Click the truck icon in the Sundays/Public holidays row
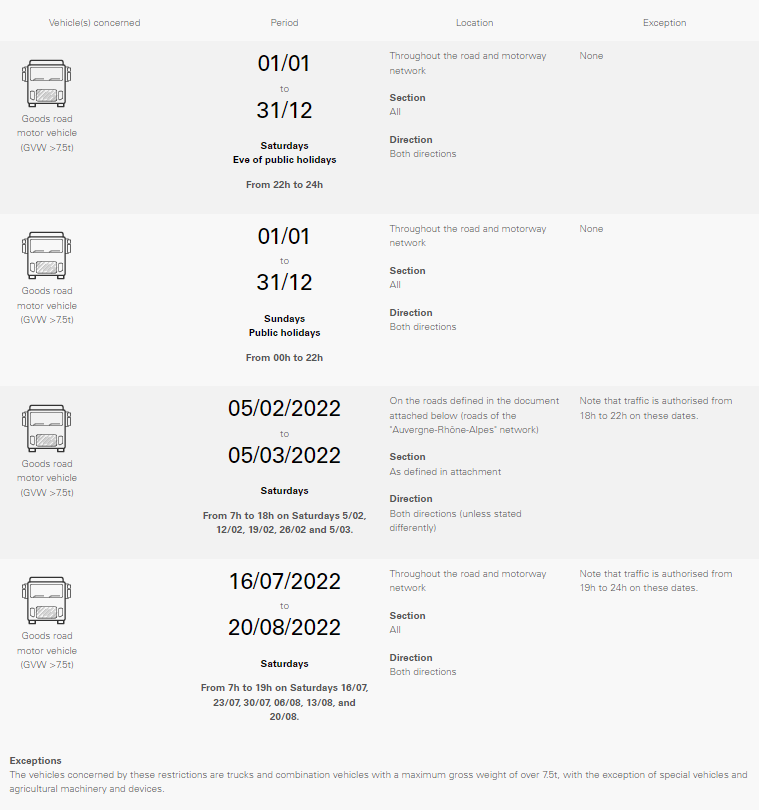The height and width of the screenshot is (810, 759). [47, 256]
